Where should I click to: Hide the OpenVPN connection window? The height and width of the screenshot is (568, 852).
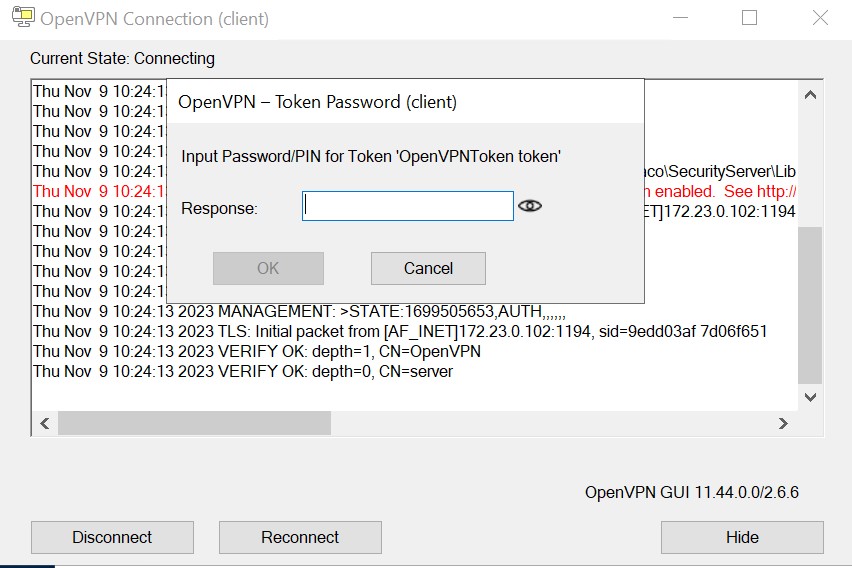click(x=742, y=538)
